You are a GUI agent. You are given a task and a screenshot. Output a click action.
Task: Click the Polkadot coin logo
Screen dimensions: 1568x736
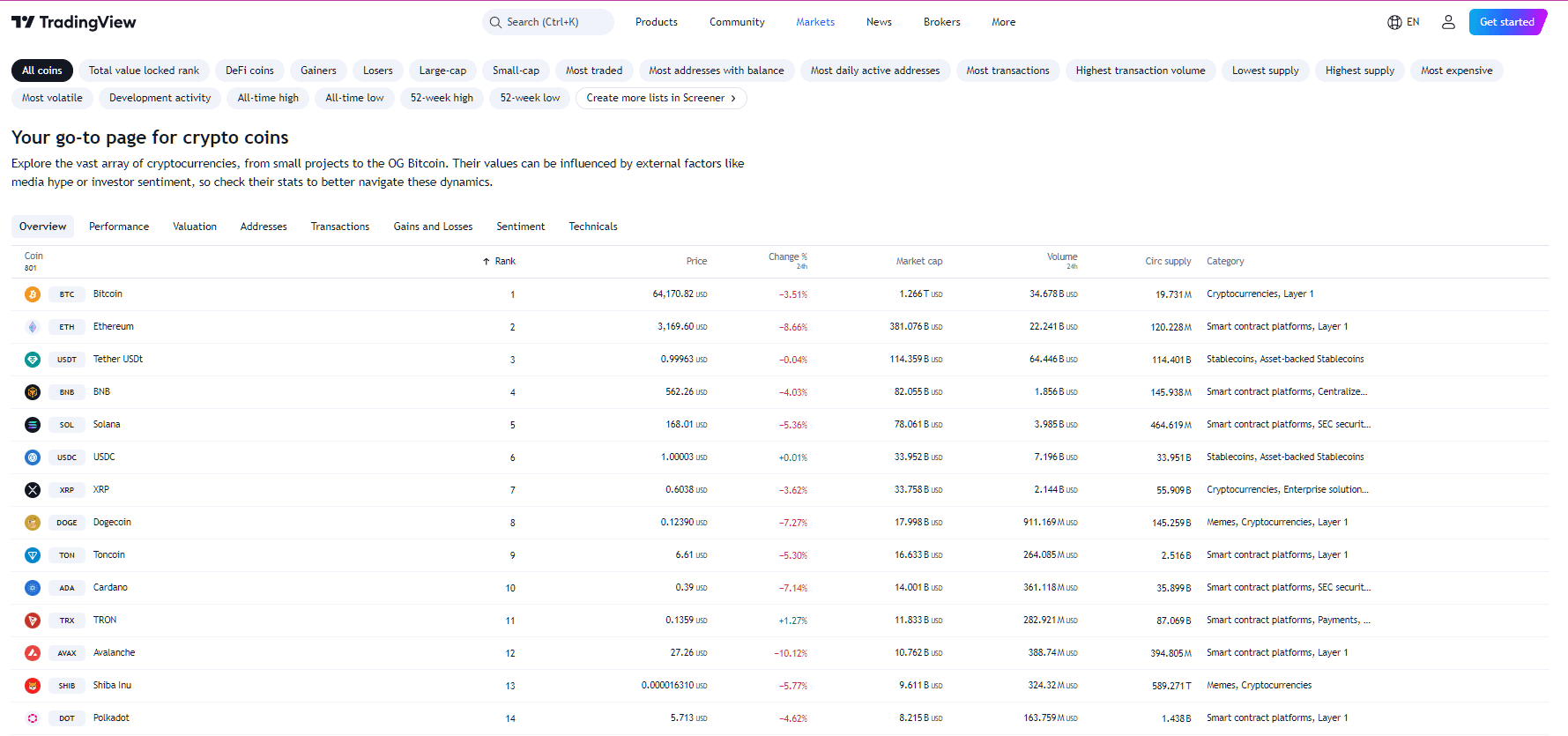click(33, 718)
